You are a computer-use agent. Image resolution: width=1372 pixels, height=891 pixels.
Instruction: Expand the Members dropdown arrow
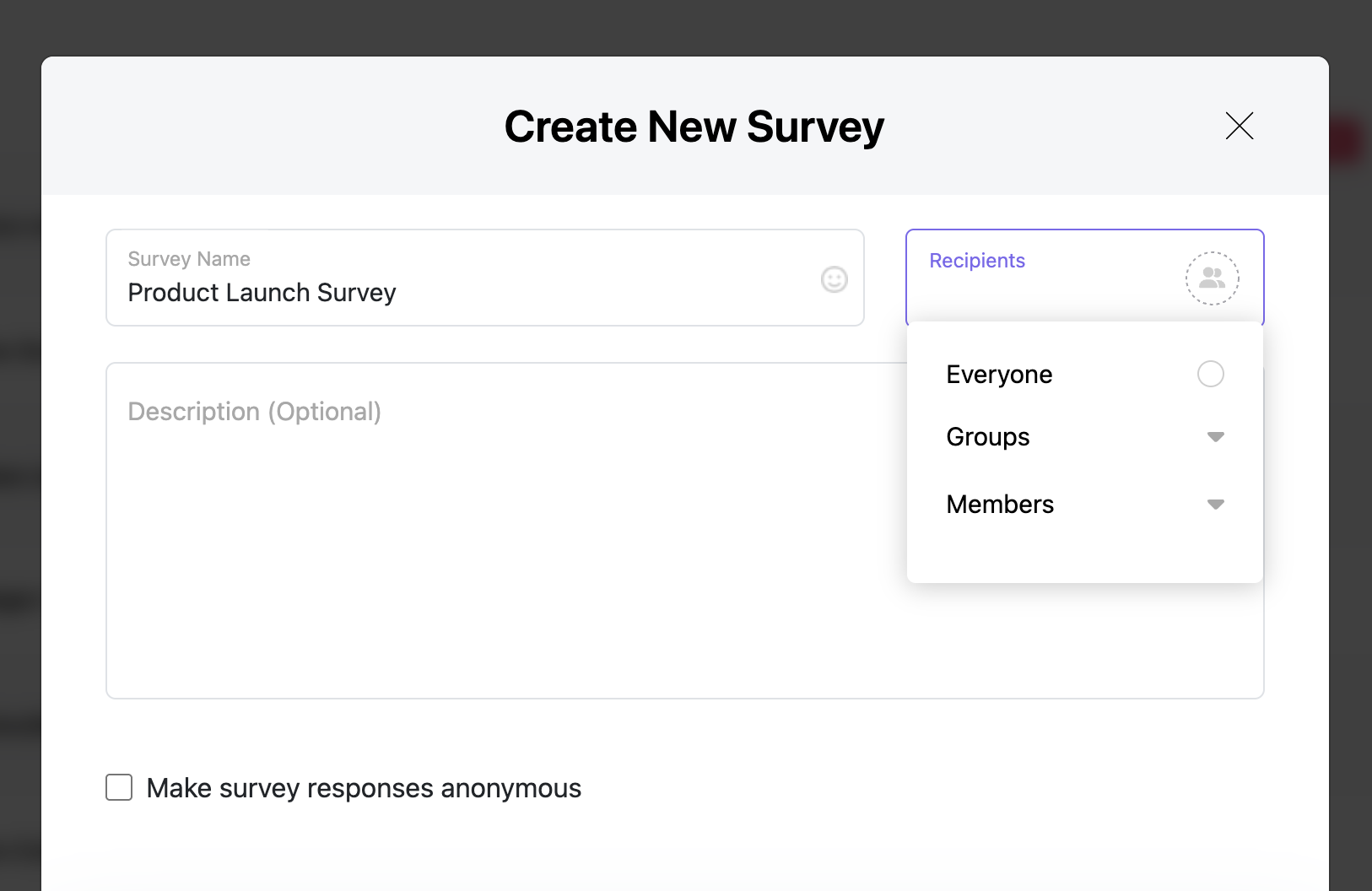coord(1215,505)
